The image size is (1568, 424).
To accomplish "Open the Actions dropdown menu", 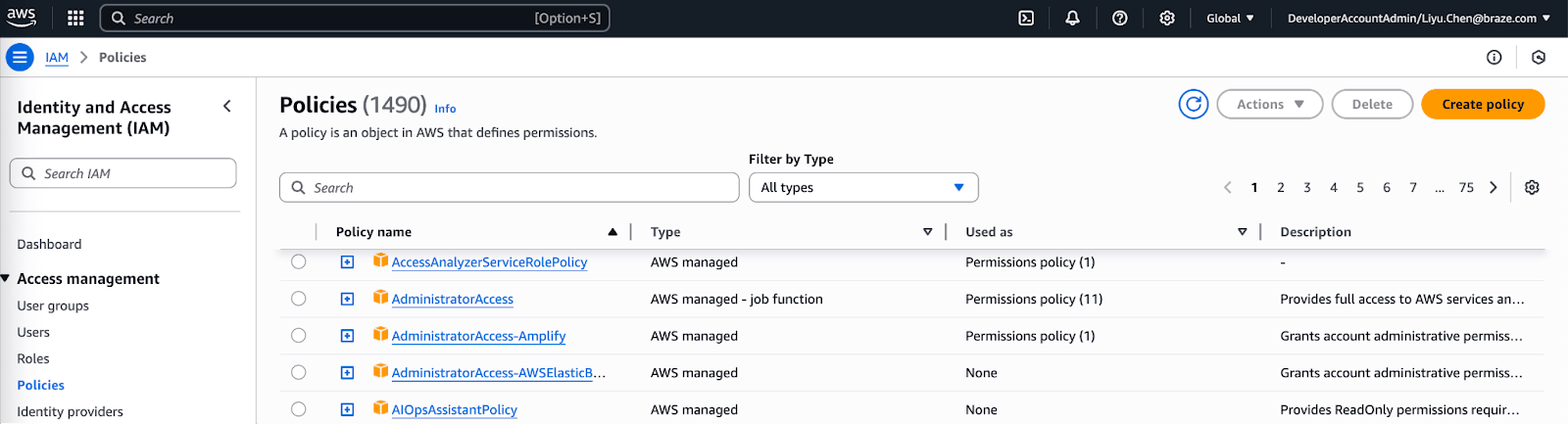I will click(1269, 105).
